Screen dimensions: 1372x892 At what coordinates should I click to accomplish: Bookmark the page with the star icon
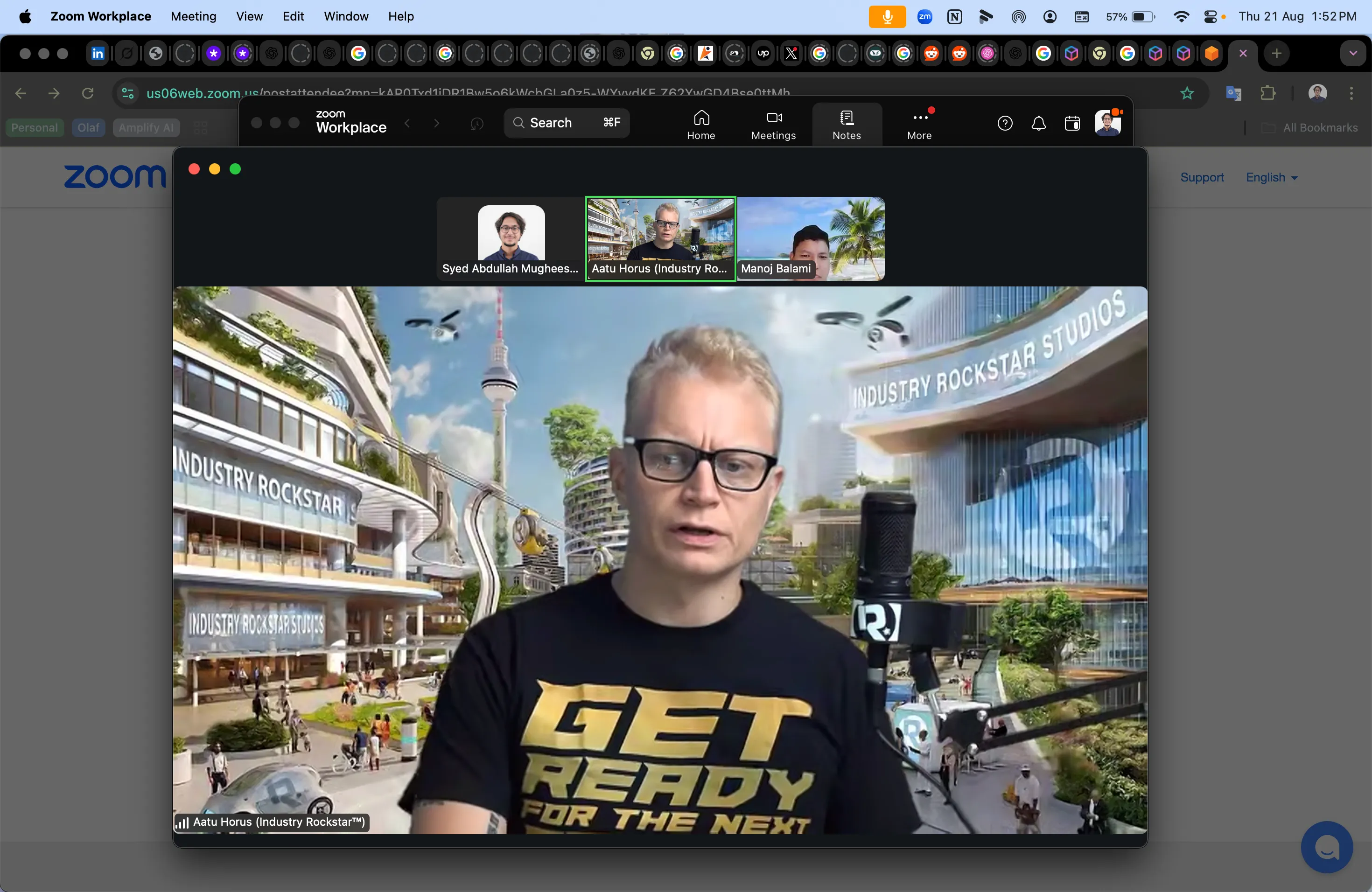(x=1188, y=93)
